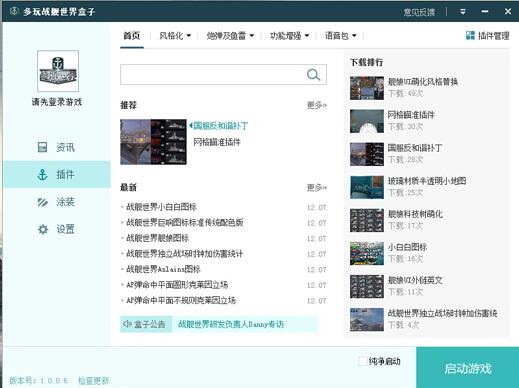Viewport: 519px width, 388px height.
Task: Click the title bar dropdown menu icon
Action: [x=463, y=12]
